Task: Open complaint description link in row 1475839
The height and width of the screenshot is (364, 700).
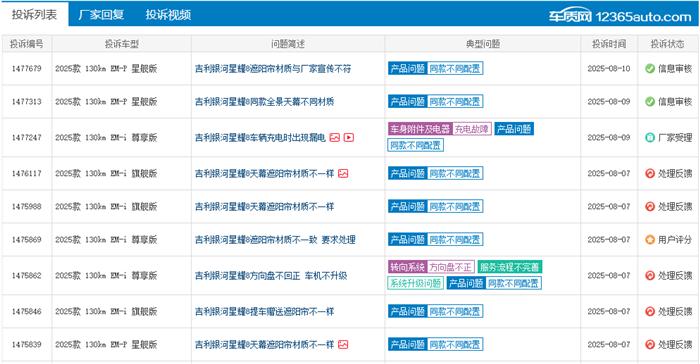Action: (x=264, y=344)
